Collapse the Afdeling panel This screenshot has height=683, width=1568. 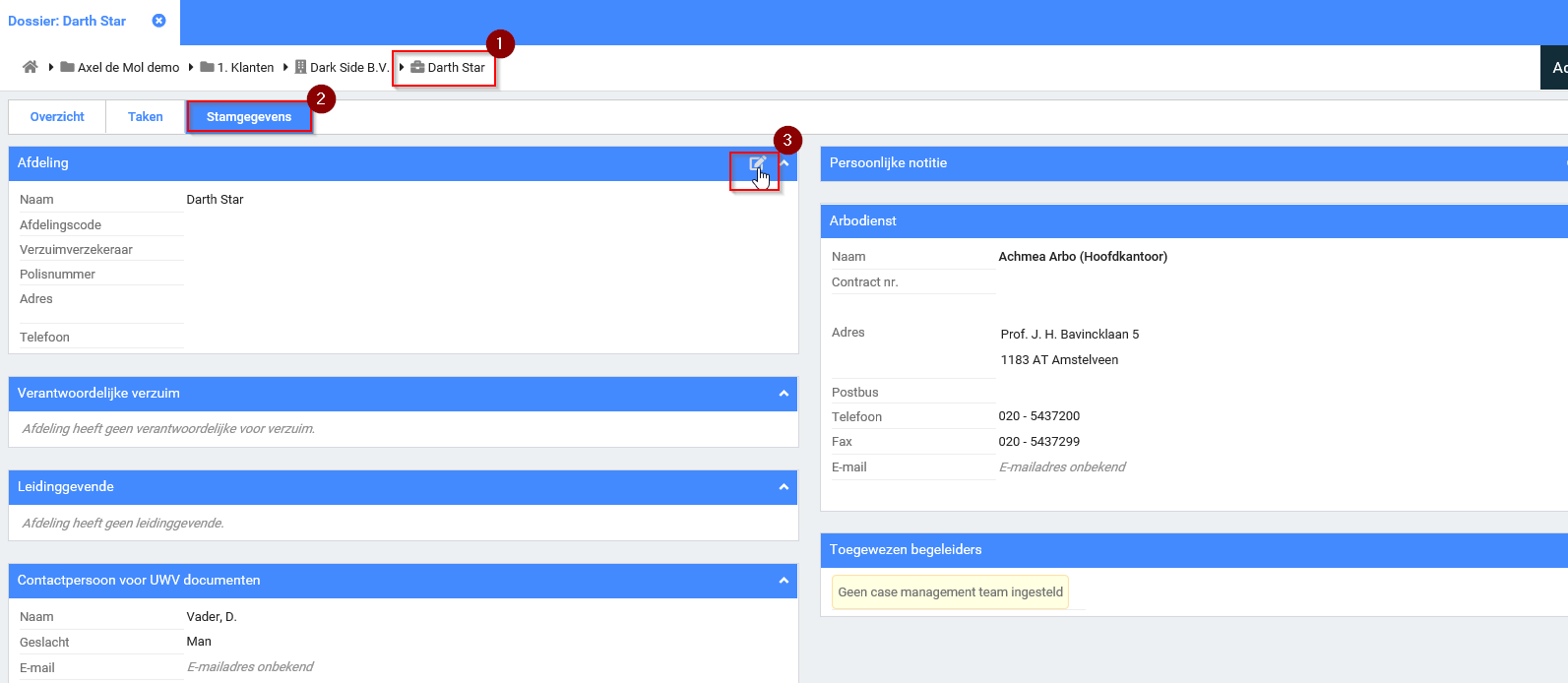(x=784, y=163)
